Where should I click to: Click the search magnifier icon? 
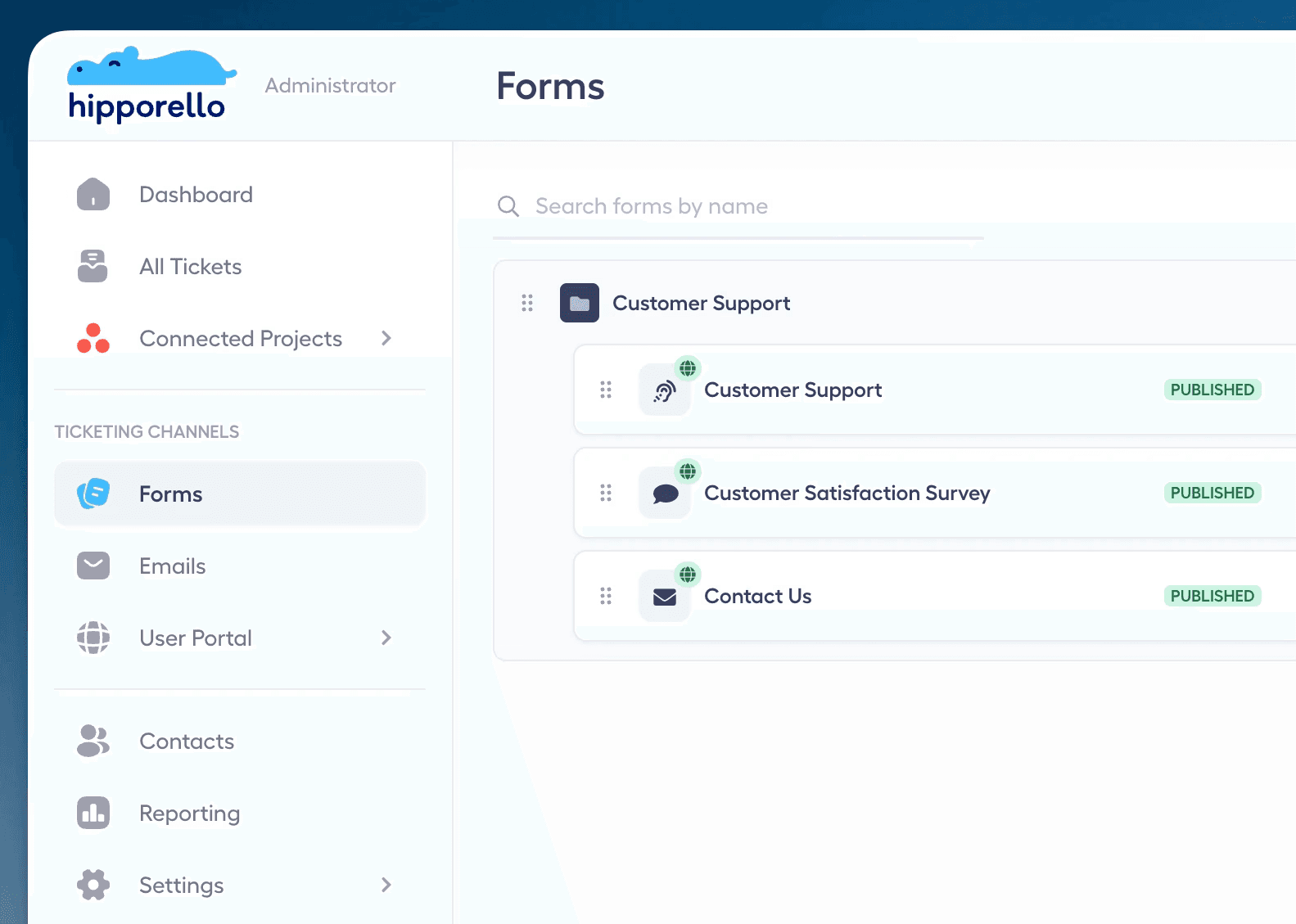coord(508,206)
